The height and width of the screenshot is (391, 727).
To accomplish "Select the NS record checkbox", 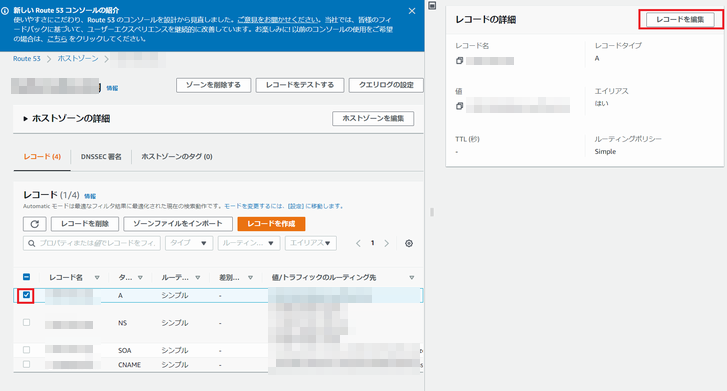I will (26, 322).
